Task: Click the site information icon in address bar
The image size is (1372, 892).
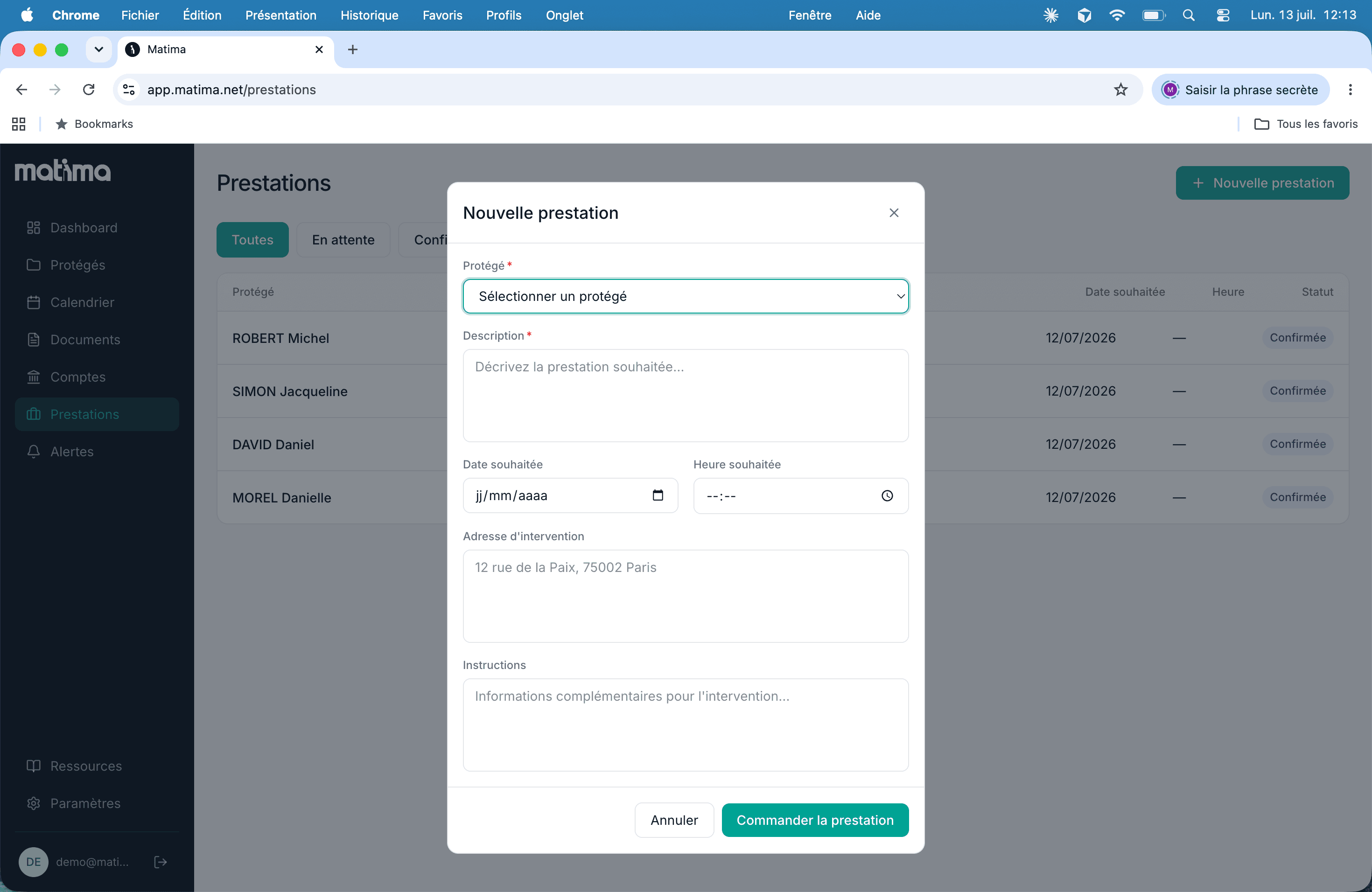Action: click(128, 89)
